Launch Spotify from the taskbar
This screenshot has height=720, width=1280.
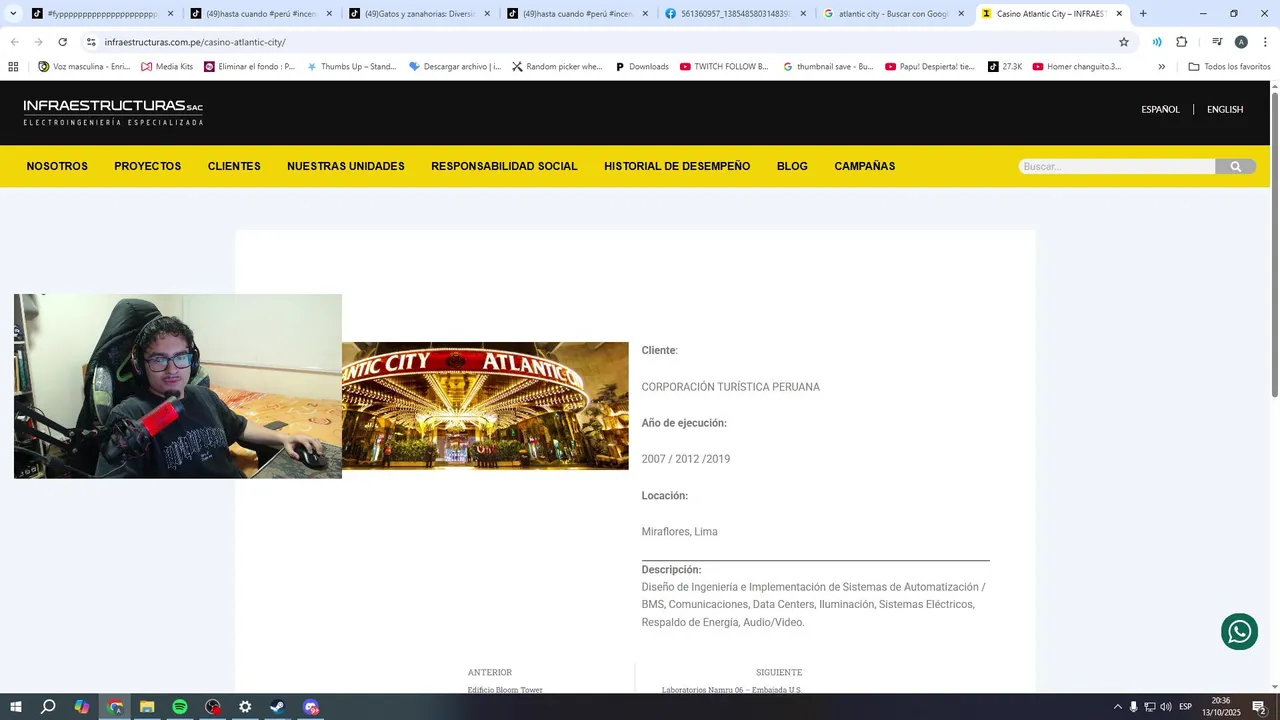[x=180, y=707]
